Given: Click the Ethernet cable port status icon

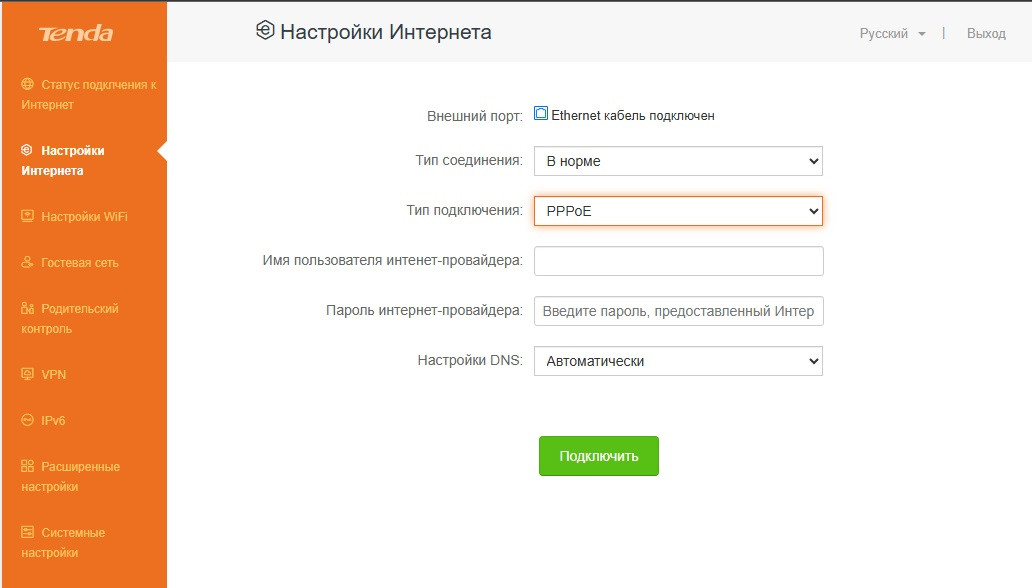Looking at the screenshot, I should [x=541, y=115].
